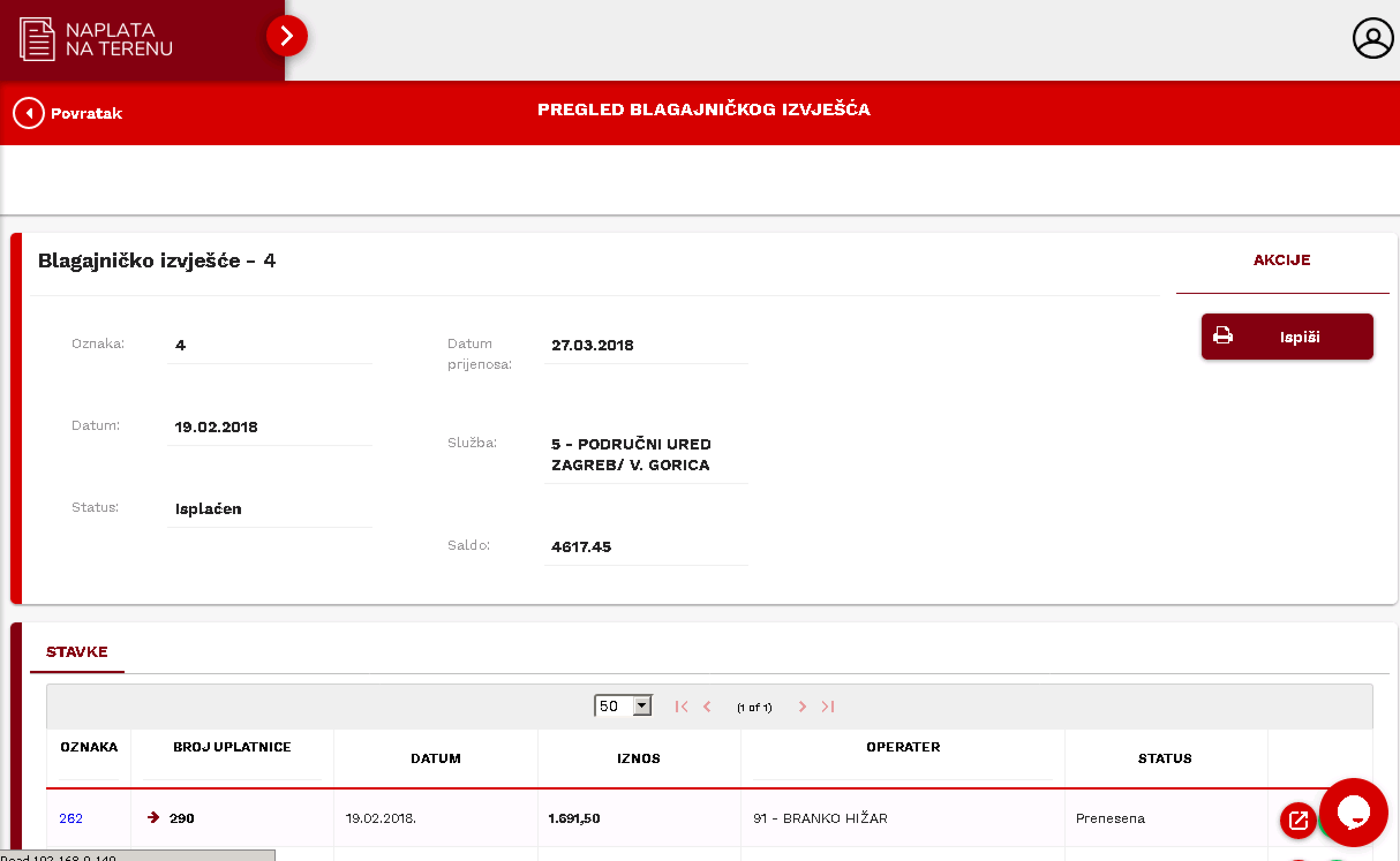
Task: Click the Povratak back arrow icon
Action: tap(28, 113)
